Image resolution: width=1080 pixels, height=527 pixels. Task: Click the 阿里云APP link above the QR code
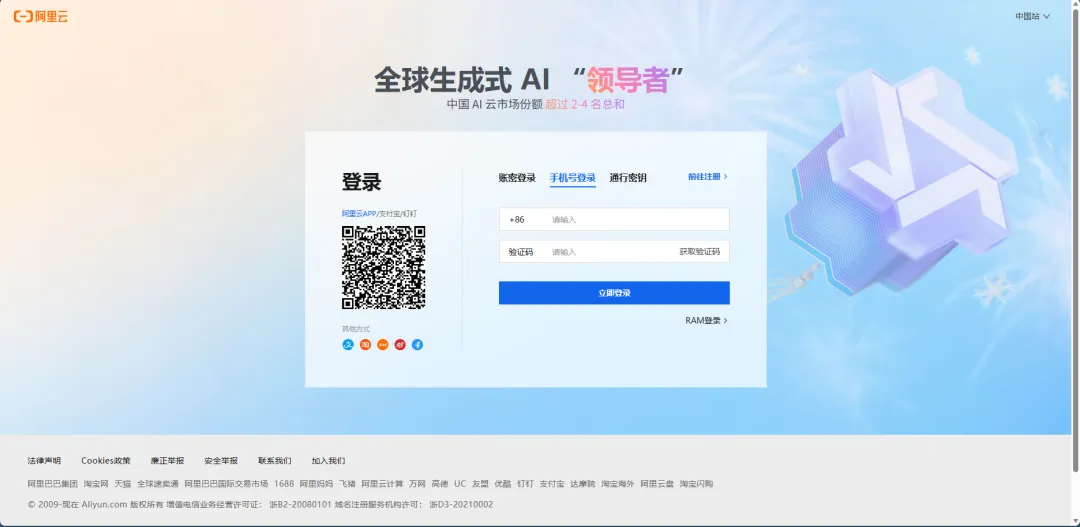click(x=359, y=214)
